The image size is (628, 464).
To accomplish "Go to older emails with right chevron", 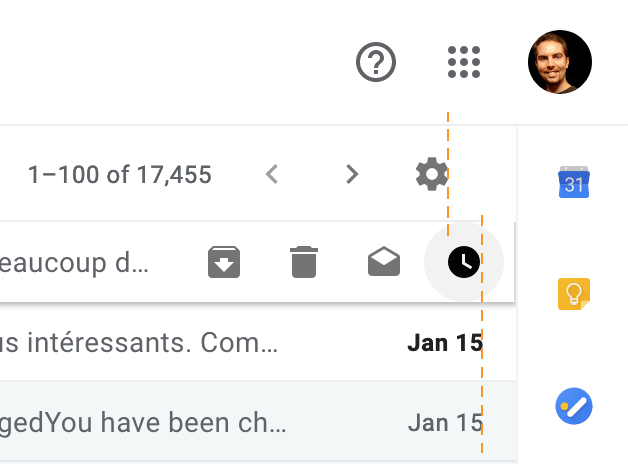I will coord(351,175).
